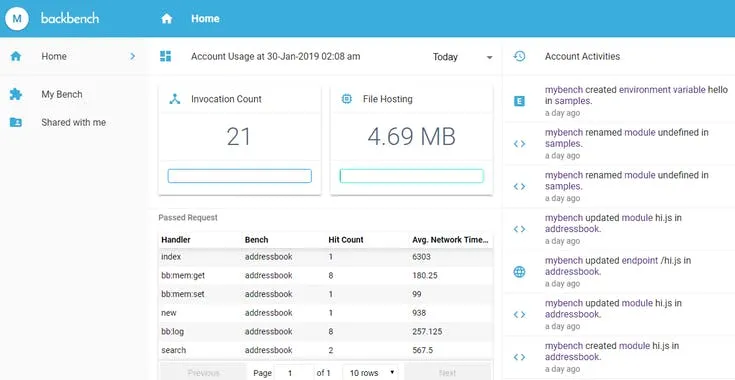Screen dimensions: 735x380
Task: Click the M user avatar icon
Action: [x=17, y=19]
